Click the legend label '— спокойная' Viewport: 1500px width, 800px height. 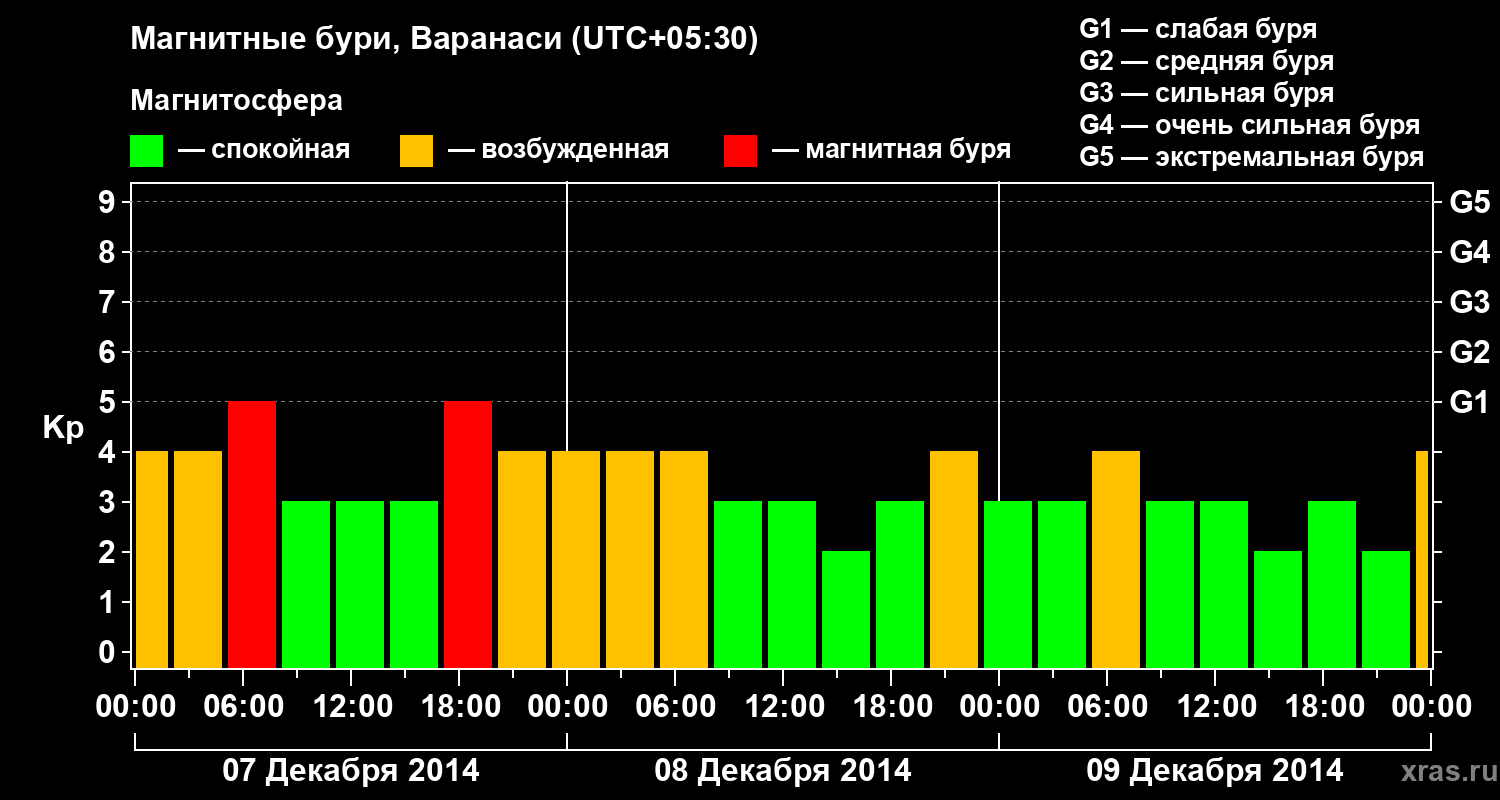(264, 150)
